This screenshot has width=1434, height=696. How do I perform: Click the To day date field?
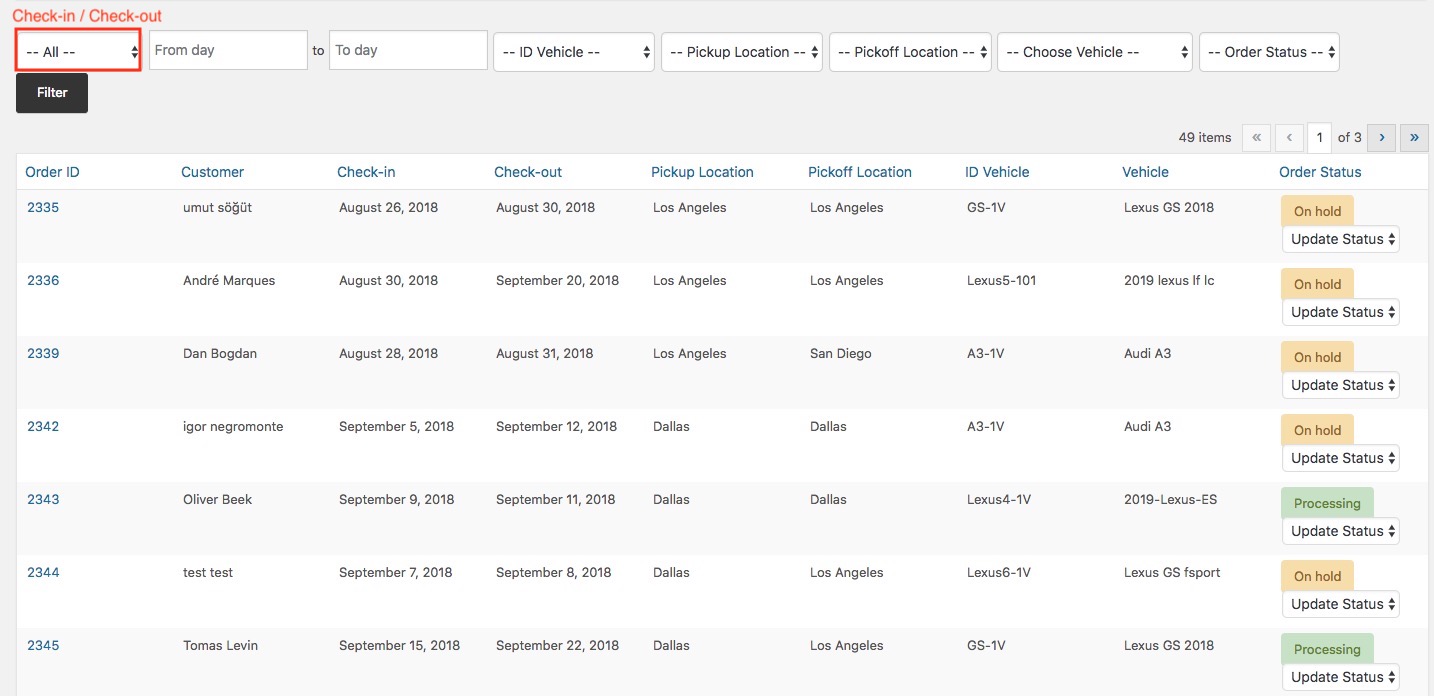(x=408, y=50)
